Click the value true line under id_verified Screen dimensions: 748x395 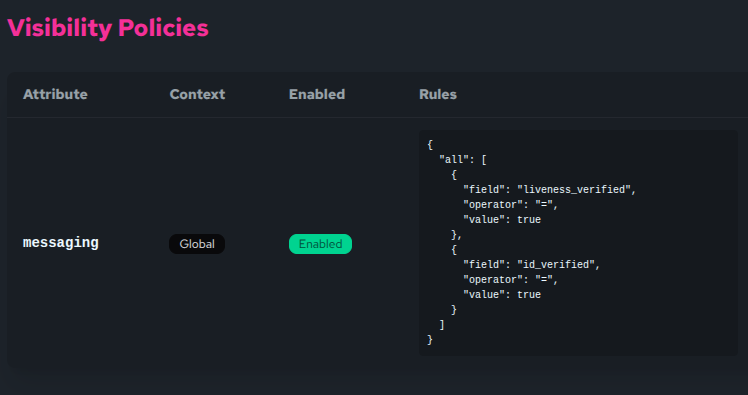[502, 295]
